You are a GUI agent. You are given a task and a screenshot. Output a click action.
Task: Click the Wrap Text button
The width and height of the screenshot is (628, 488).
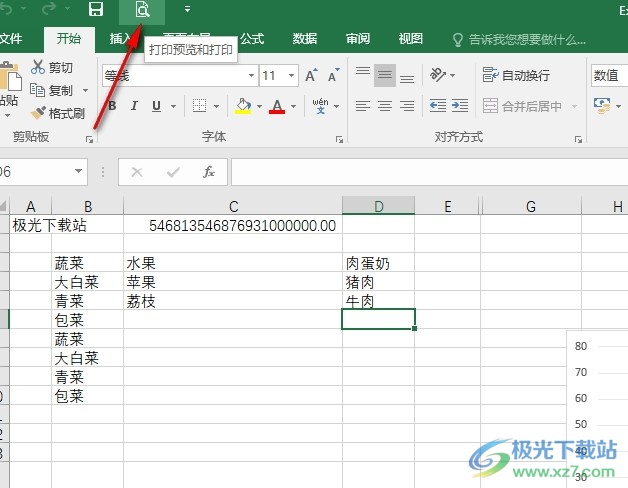click(516, 75)
